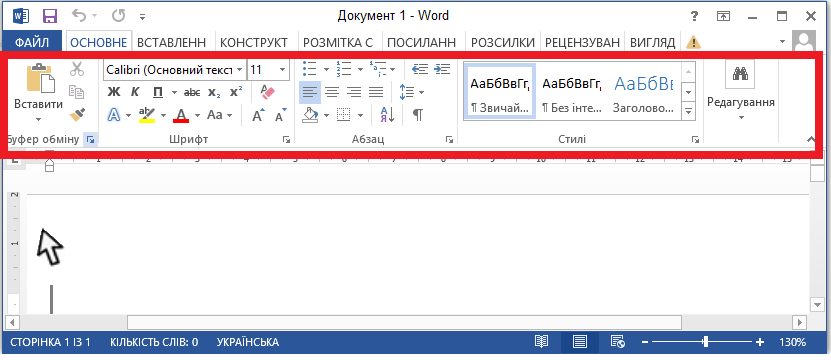Click the Sort A-Z icon
The image size is (831, 360).
(387, 115)
